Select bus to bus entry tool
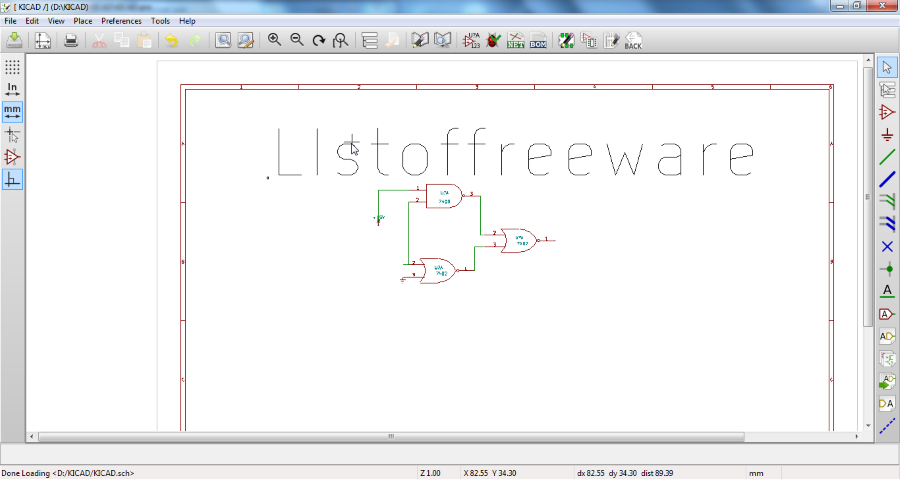The image size is (900, 480). tap(887, 224)
